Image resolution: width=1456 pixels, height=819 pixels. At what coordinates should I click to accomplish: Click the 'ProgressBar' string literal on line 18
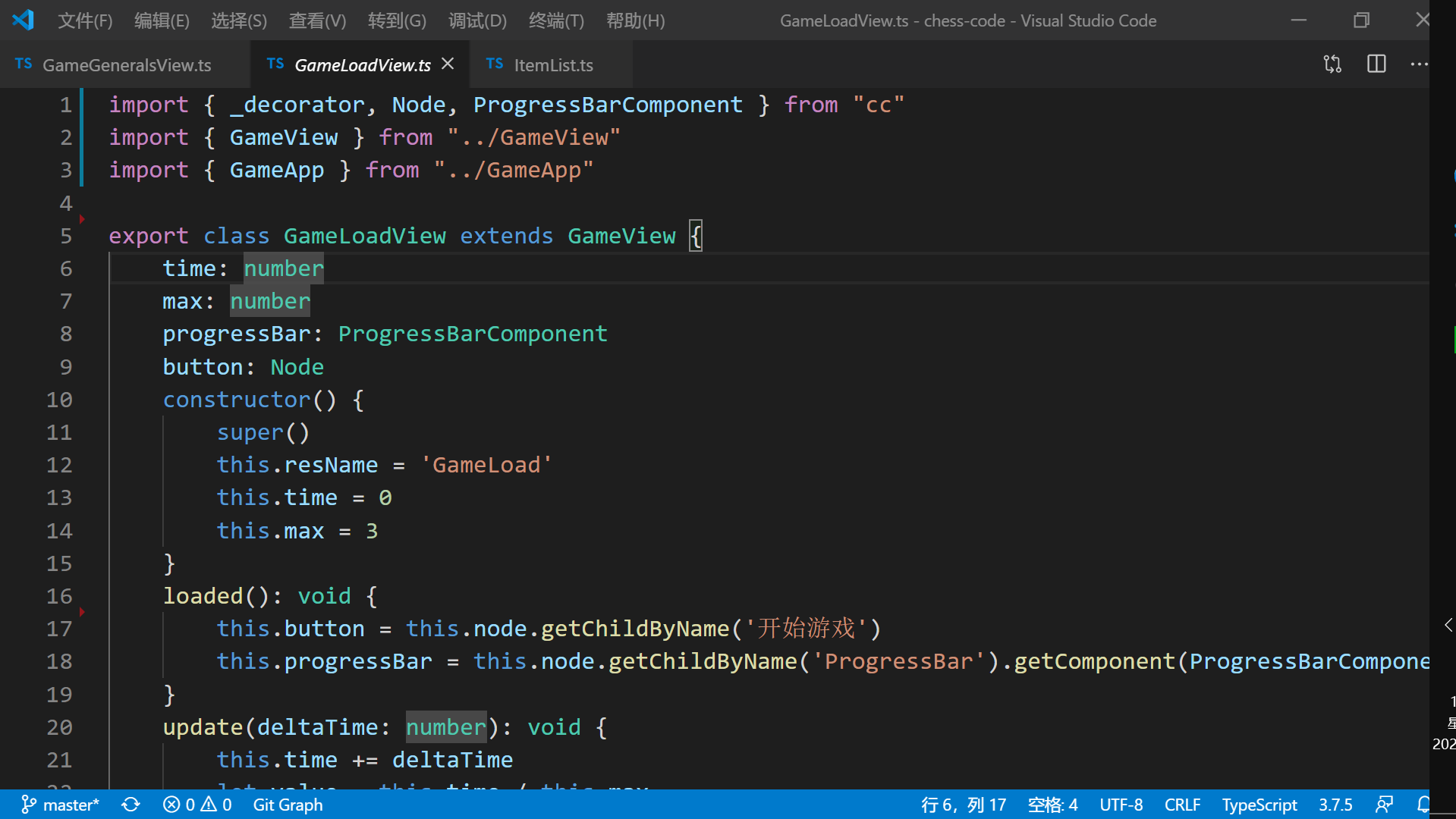click(x=898, y=661)
